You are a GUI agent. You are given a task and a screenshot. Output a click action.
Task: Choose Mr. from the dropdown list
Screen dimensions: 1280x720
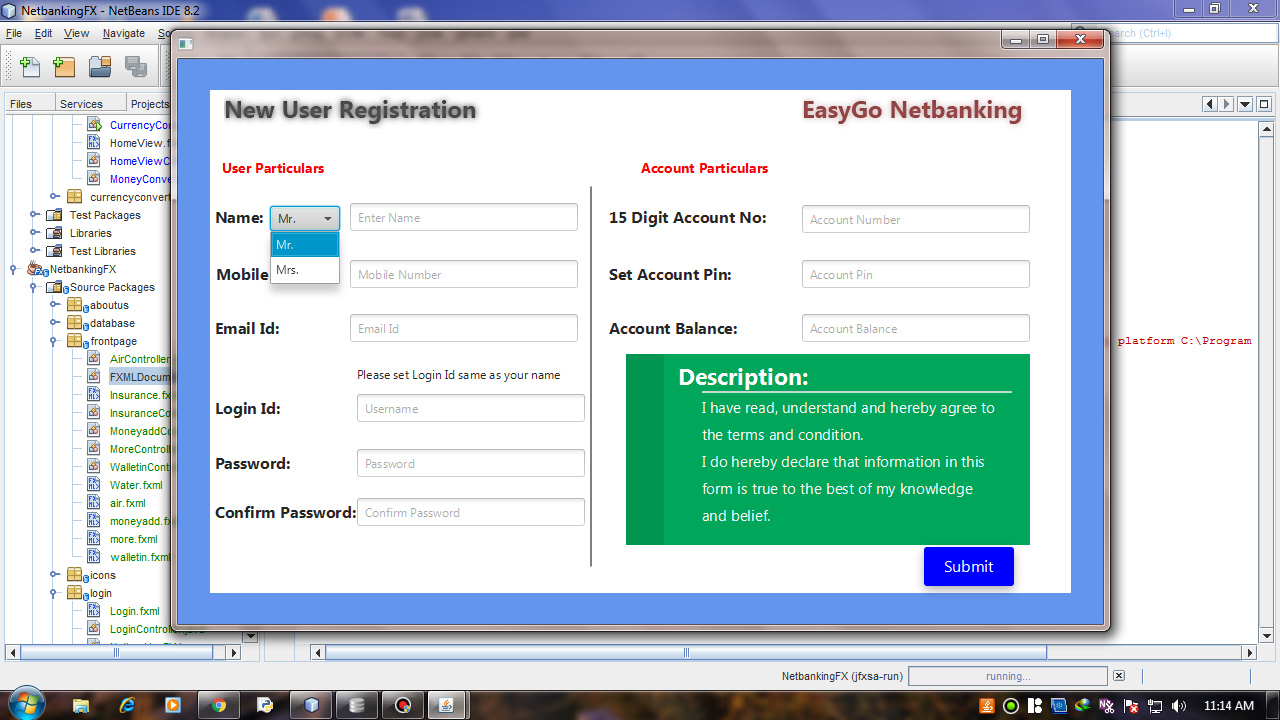305,244
